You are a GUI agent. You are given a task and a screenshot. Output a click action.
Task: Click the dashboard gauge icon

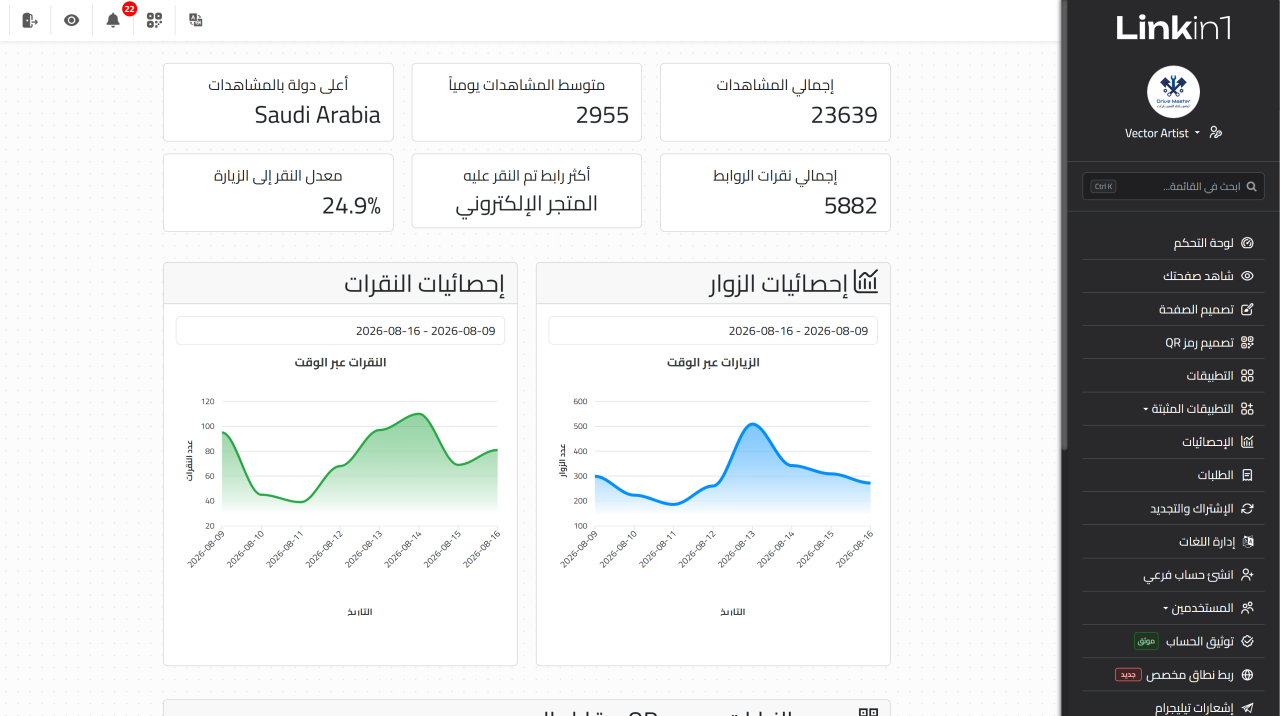tap(1247, 243)
